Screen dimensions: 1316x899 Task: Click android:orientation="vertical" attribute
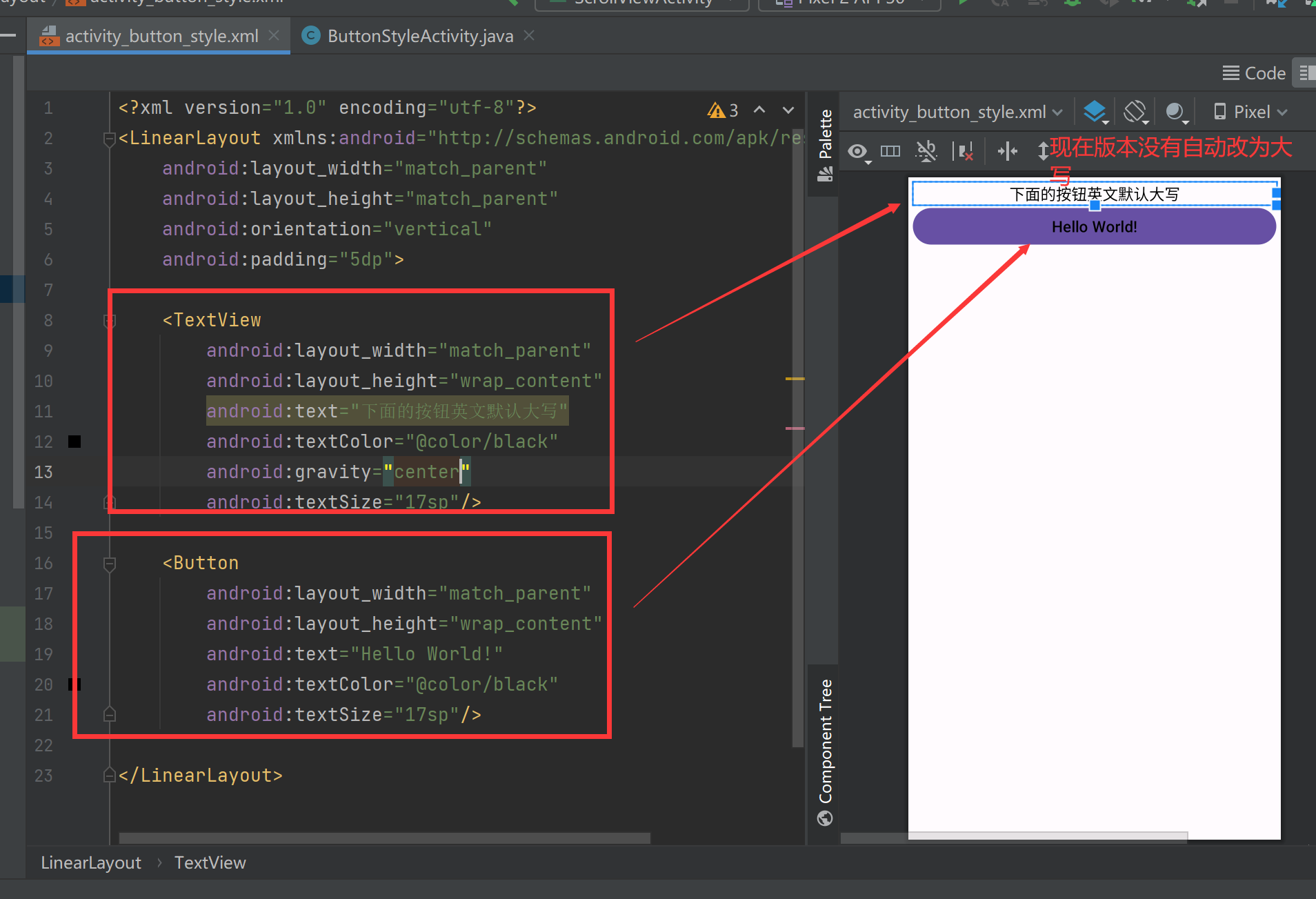[327, 229]
